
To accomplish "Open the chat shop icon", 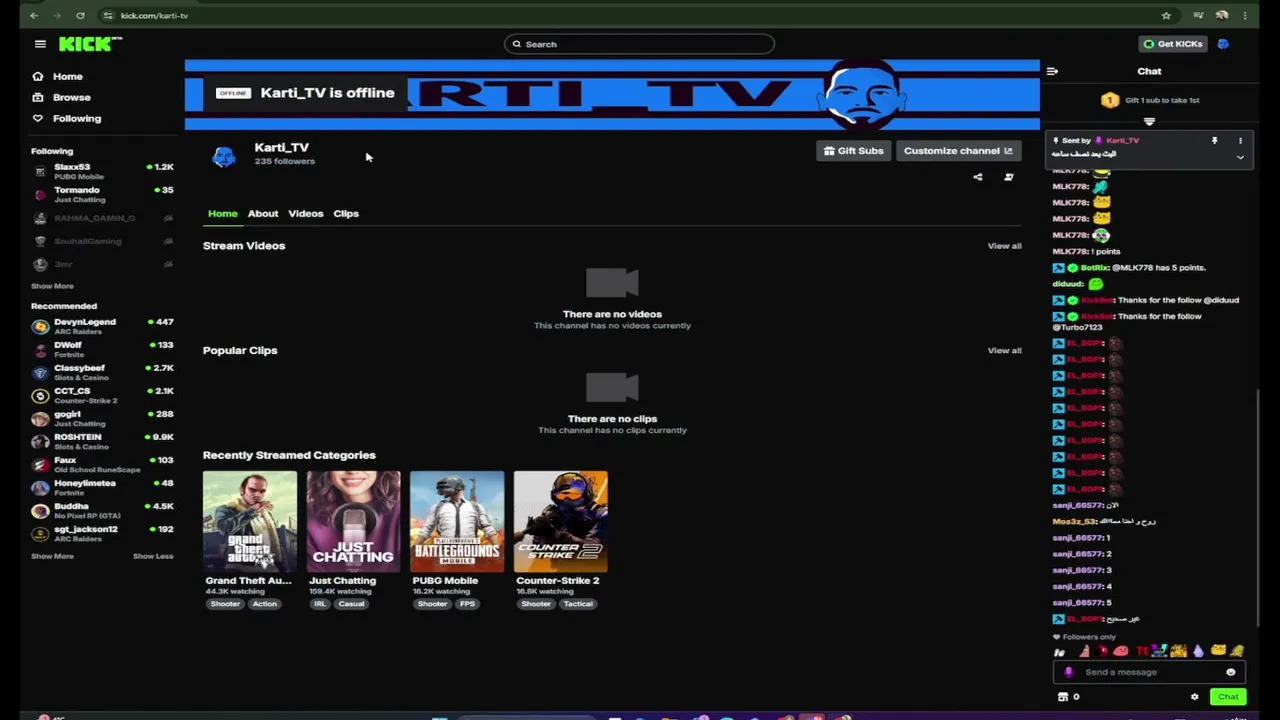I will [x=1063, y=697].
